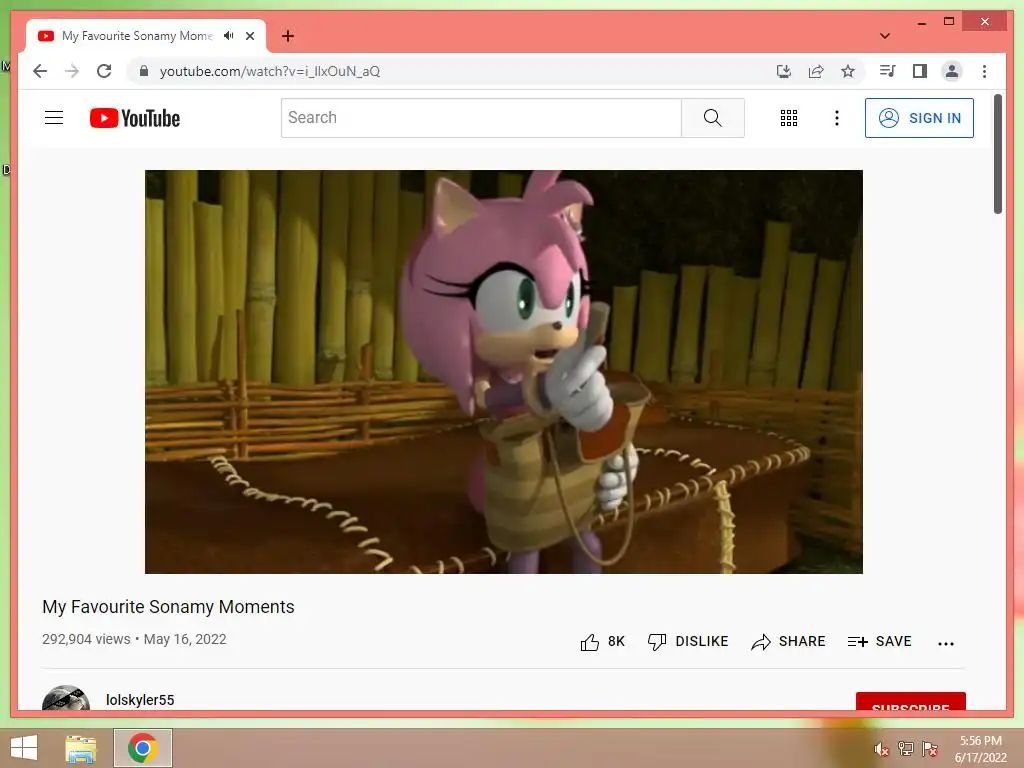Click the browser forward arrow
This screenshot has height=768, width=1024.
click(x=72, y=71)
